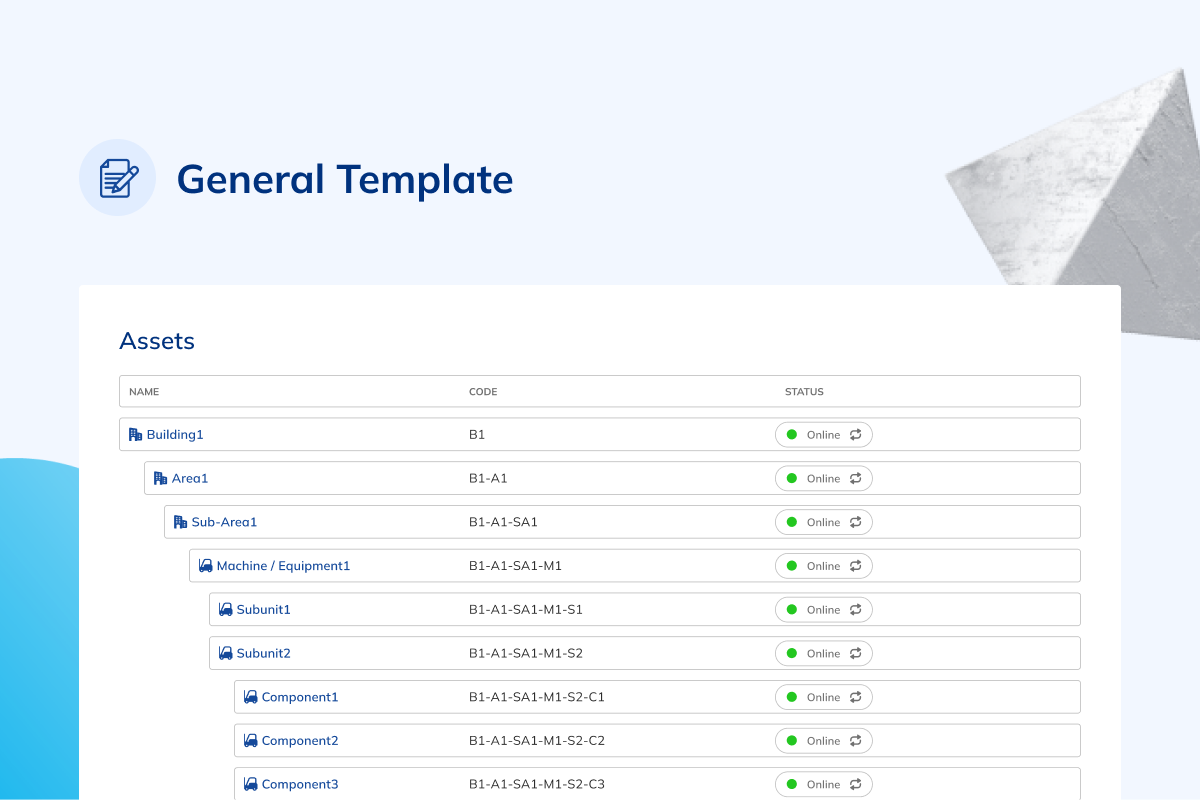Image resolution: width=1200 pixels, height=800 pixels.
Task: Click the Online status text for Component3
Action: [x=824, y=784]
